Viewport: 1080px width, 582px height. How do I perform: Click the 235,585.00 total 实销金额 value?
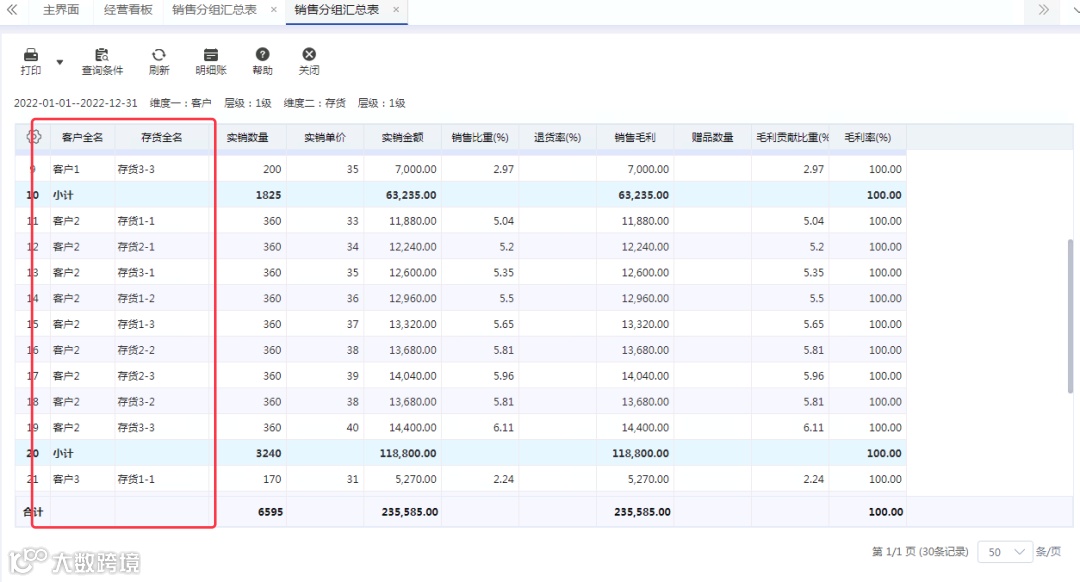coord(410,512)
